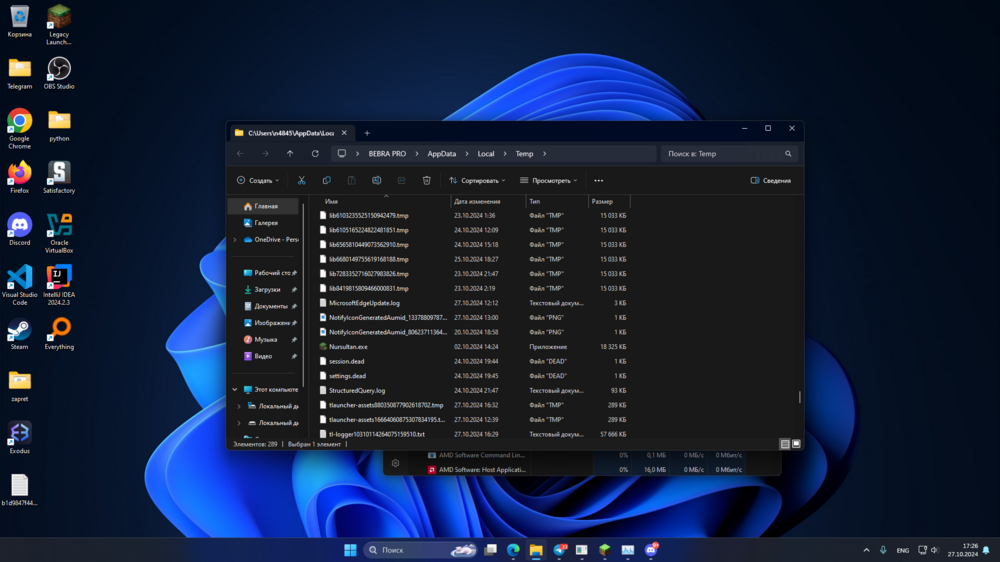Screen dimensions: 1000x562
Task: Select the Oracle VirtualBox desktop icon
Action: (x=59, y=233)
